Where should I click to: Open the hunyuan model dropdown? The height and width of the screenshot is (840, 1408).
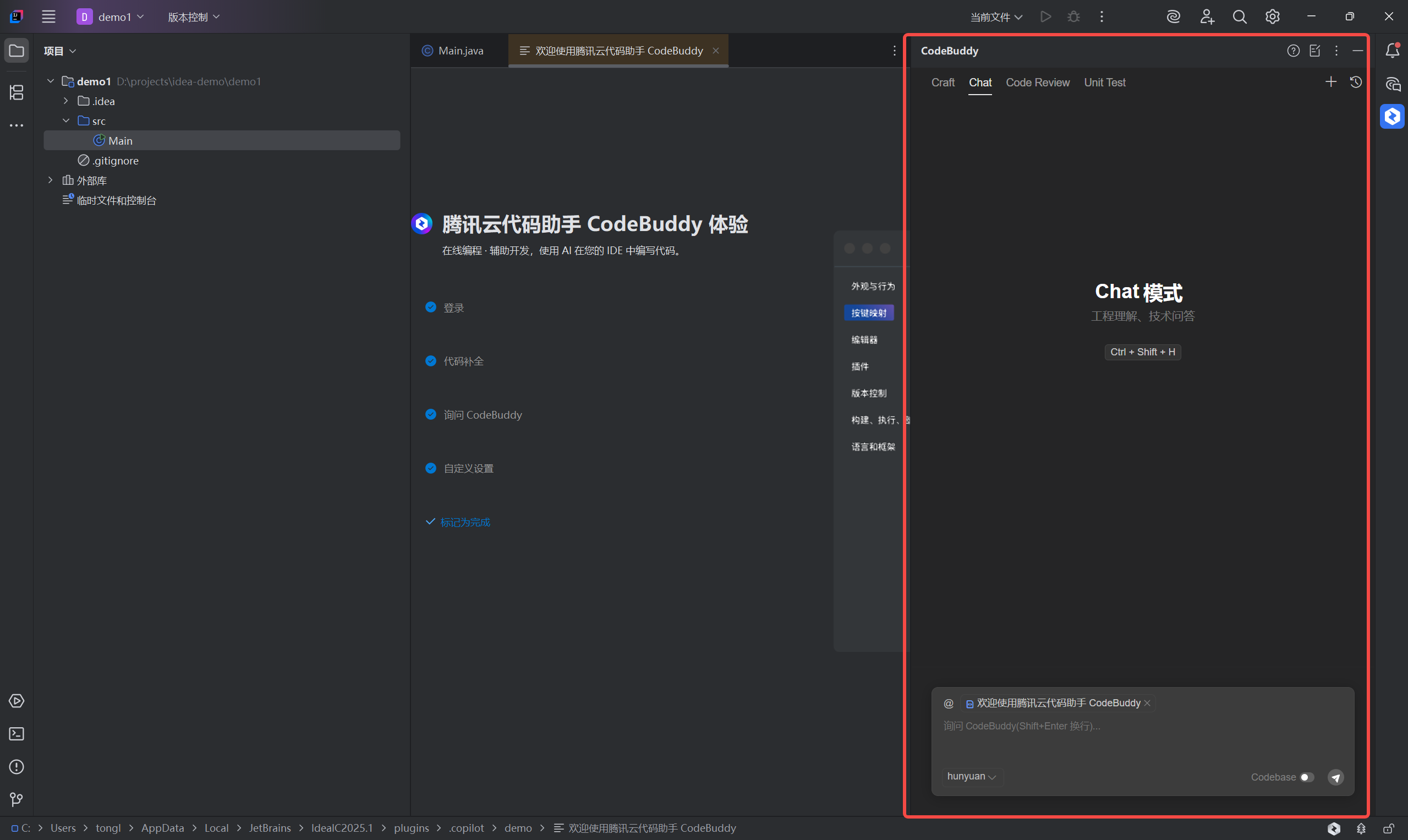971,776
